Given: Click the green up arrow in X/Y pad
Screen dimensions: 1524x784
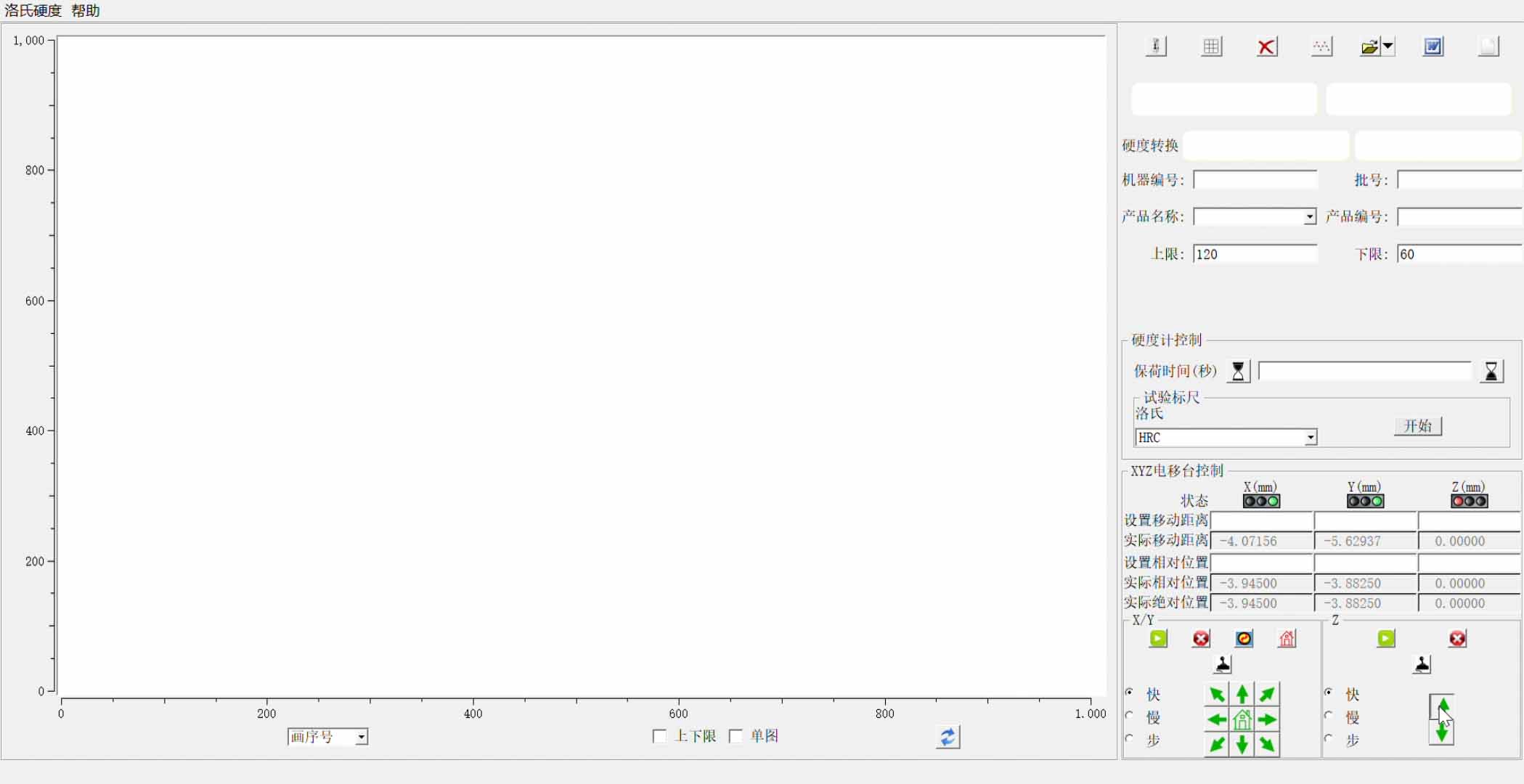Looking at the screenshot, I should [x=1242, y=694].
